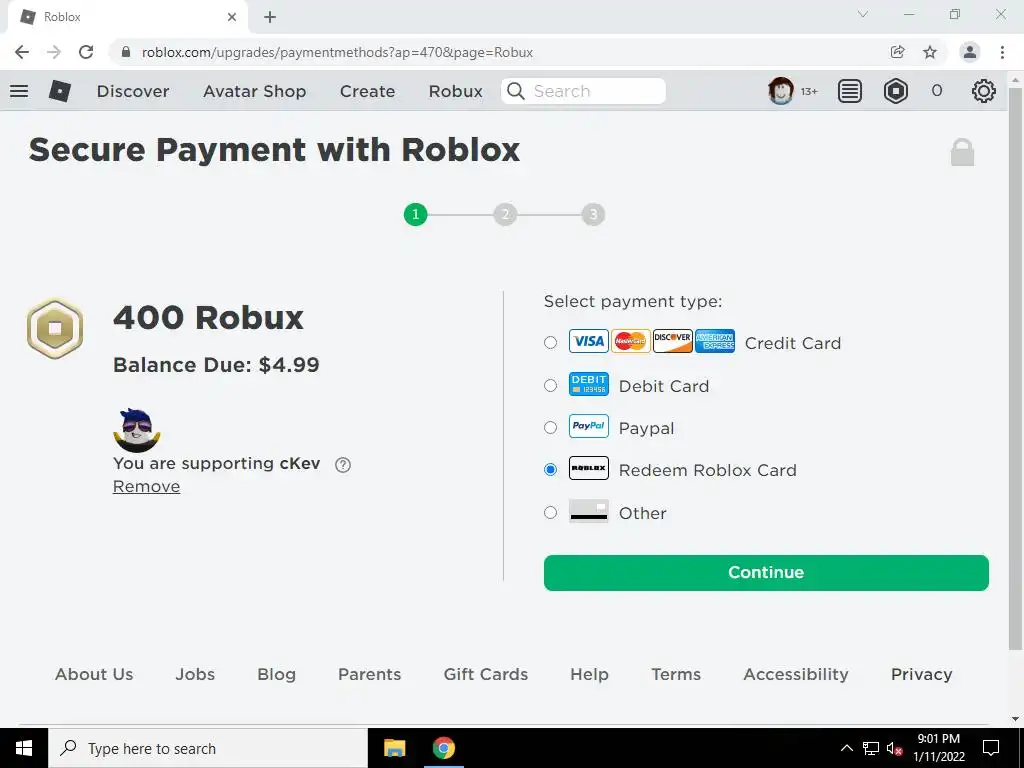Viewport: 1024px width, 768px height.
Task: Click the search magnifier icon
Action: click(516, 91)
